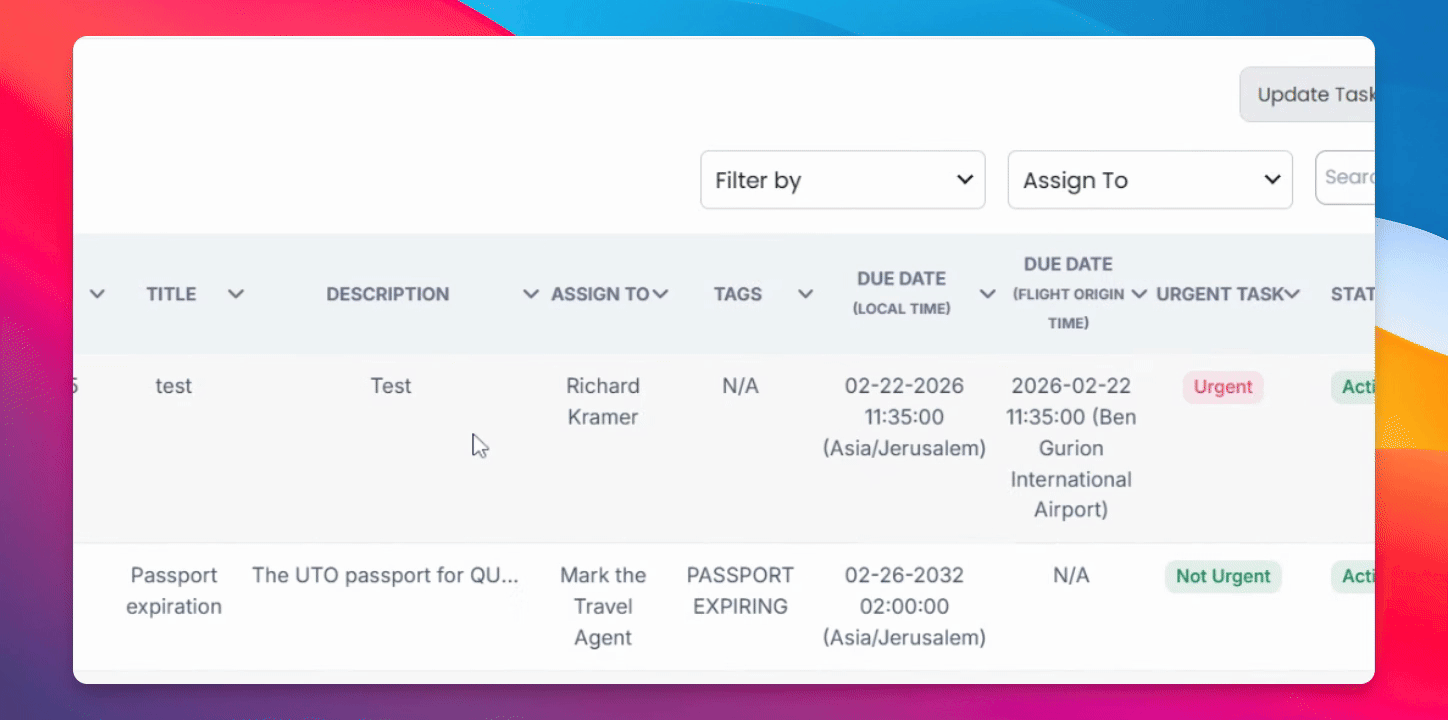The width and height of the screenshot is (1448, 720).
Task: Click 'The UTO passport for QU...' description
Action: pyautogui.click(x=385, y=575)
